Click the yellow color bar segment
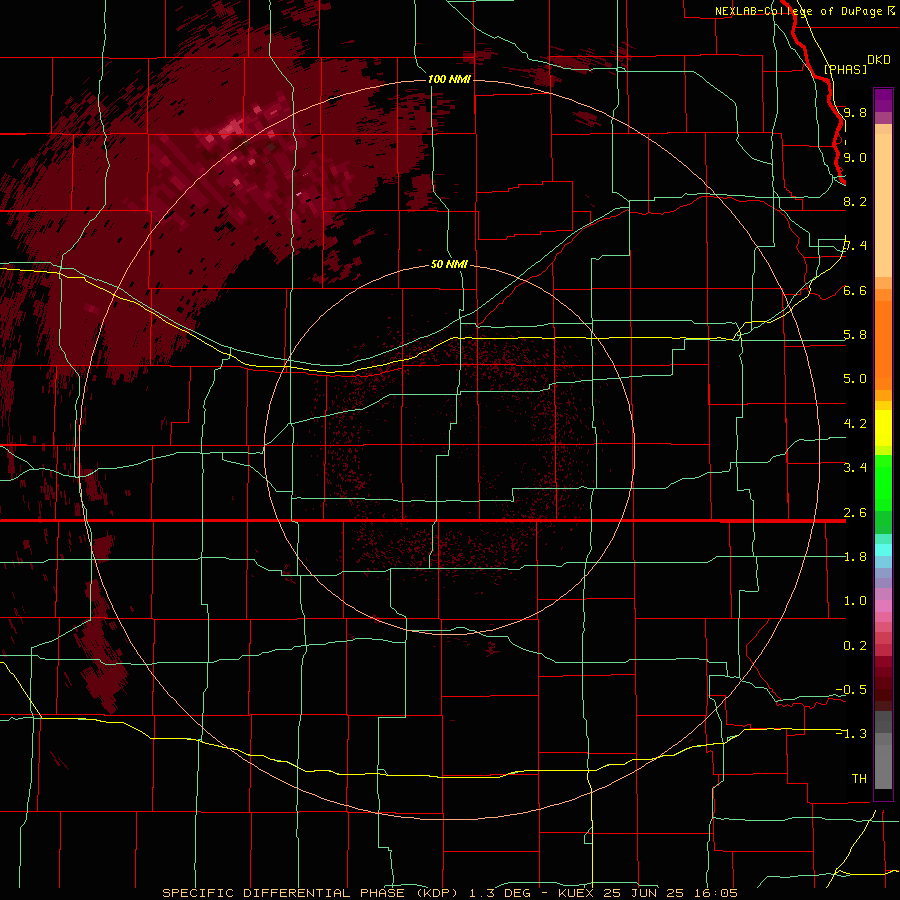Viewport: 900px width, 900px height. click(x=883, y=428)
